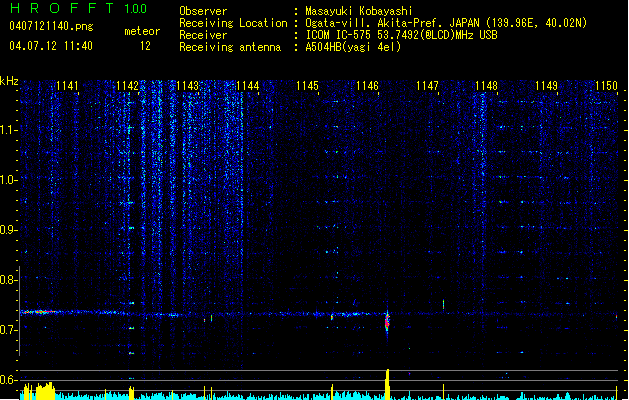Click the HROFFT 1.0.0 title text
This screenshot has width=629, height=400.
(78, 8)
